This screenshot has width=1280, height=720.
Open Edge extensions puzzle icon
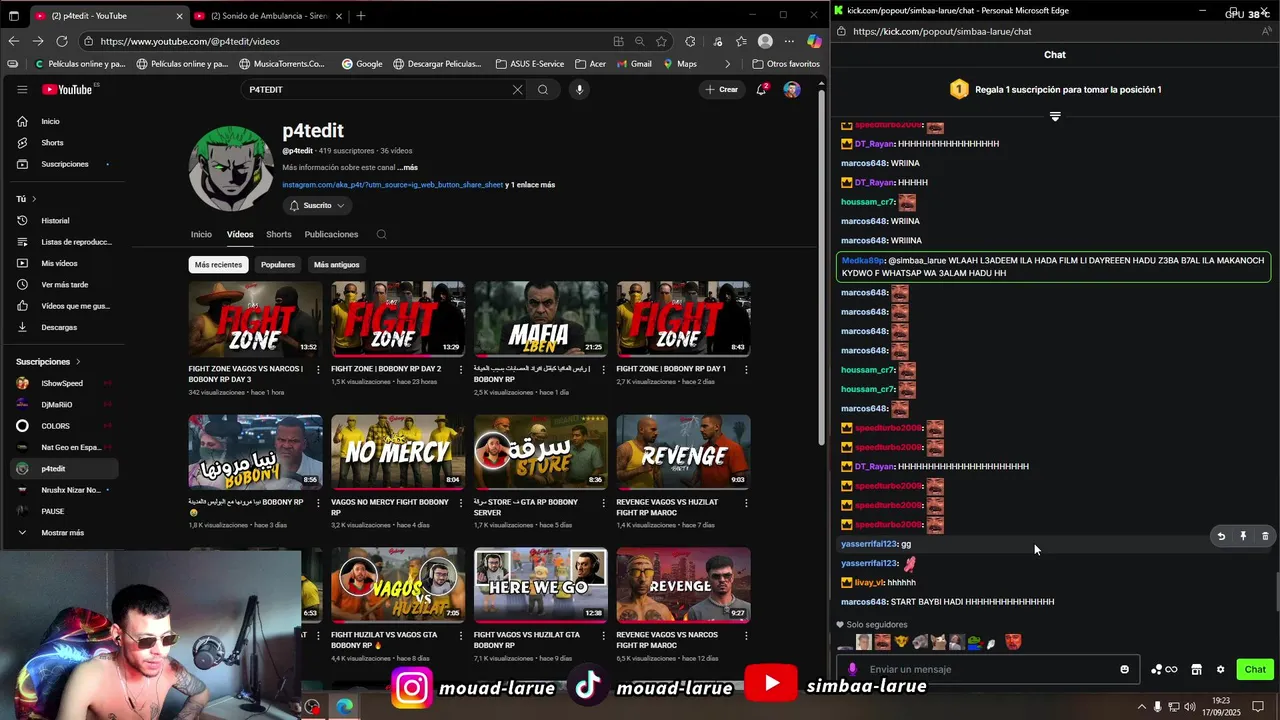pos(690,41)
